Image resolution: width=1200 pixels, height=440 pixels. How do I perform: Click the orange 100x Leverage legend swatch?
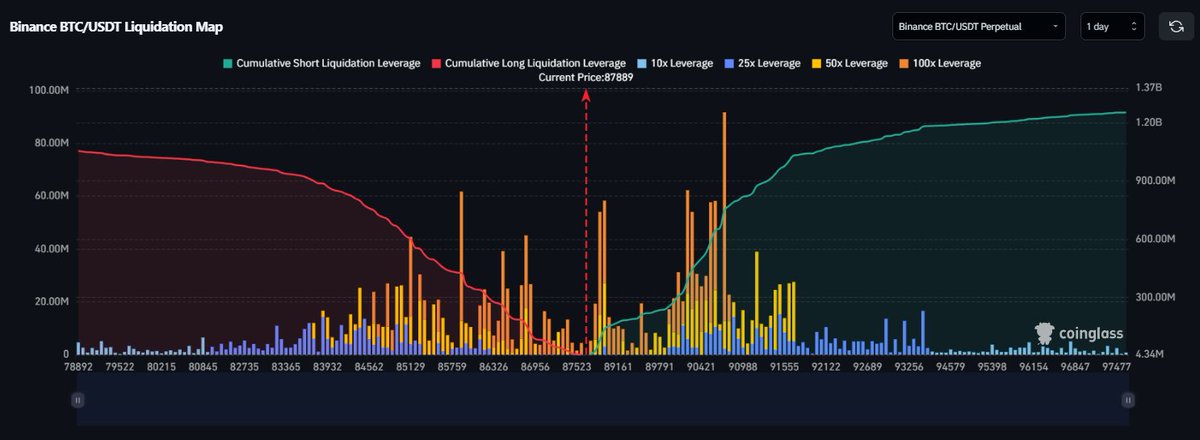click(903, 63)
